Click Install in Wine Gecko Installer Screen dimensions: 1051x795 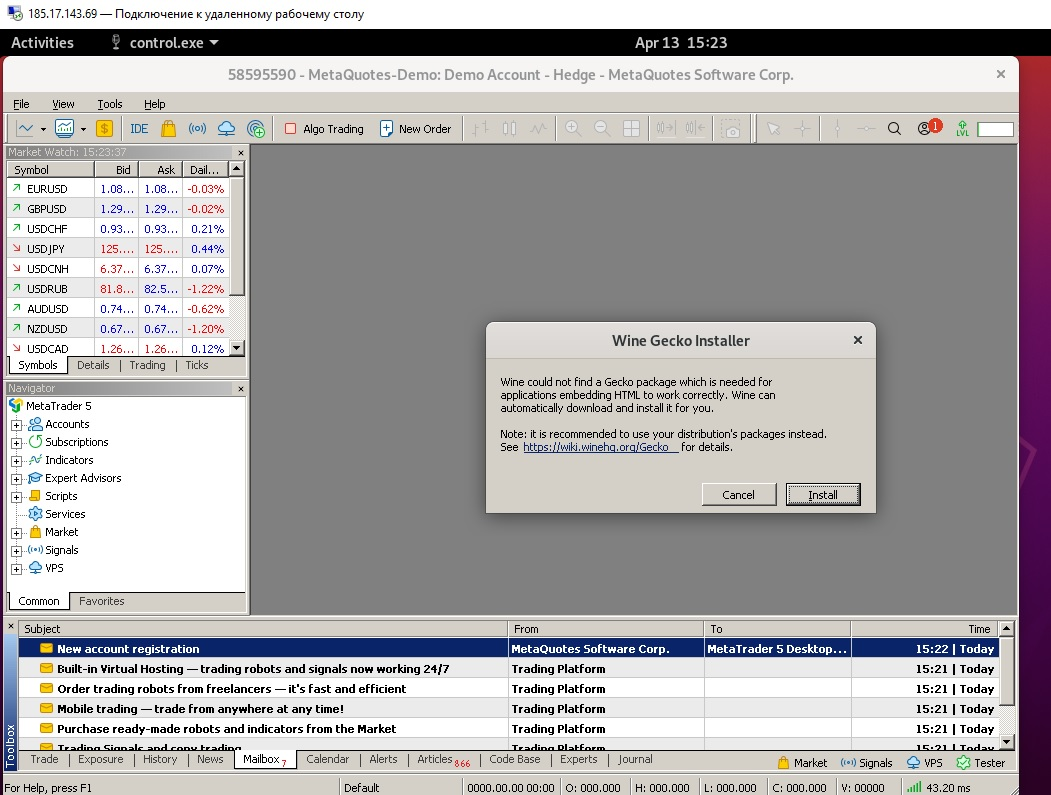822,495
